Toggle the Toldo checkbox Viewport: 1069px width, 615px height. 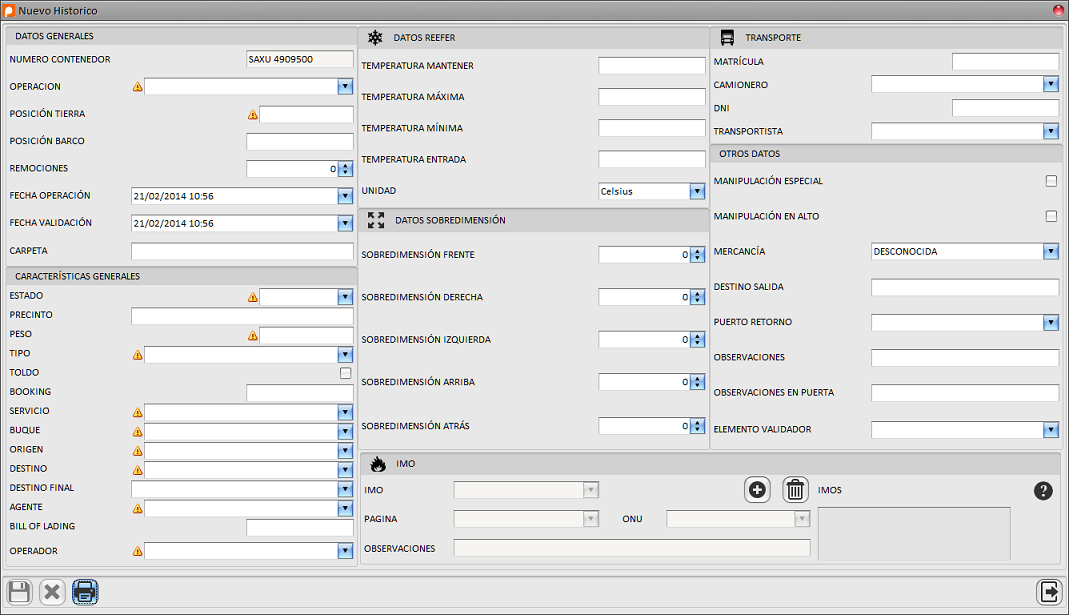click(x=346, y=373)
